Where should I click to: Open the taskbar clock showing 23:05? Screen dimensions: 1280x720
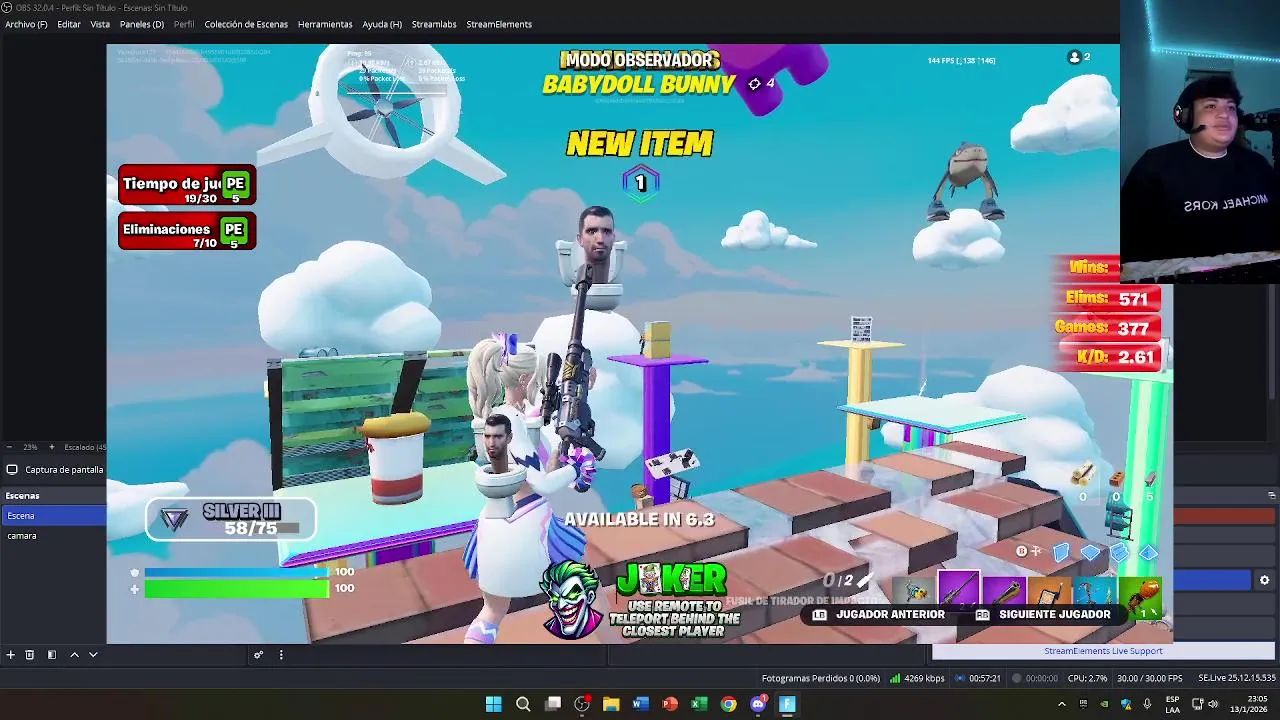pos(1249,704)
